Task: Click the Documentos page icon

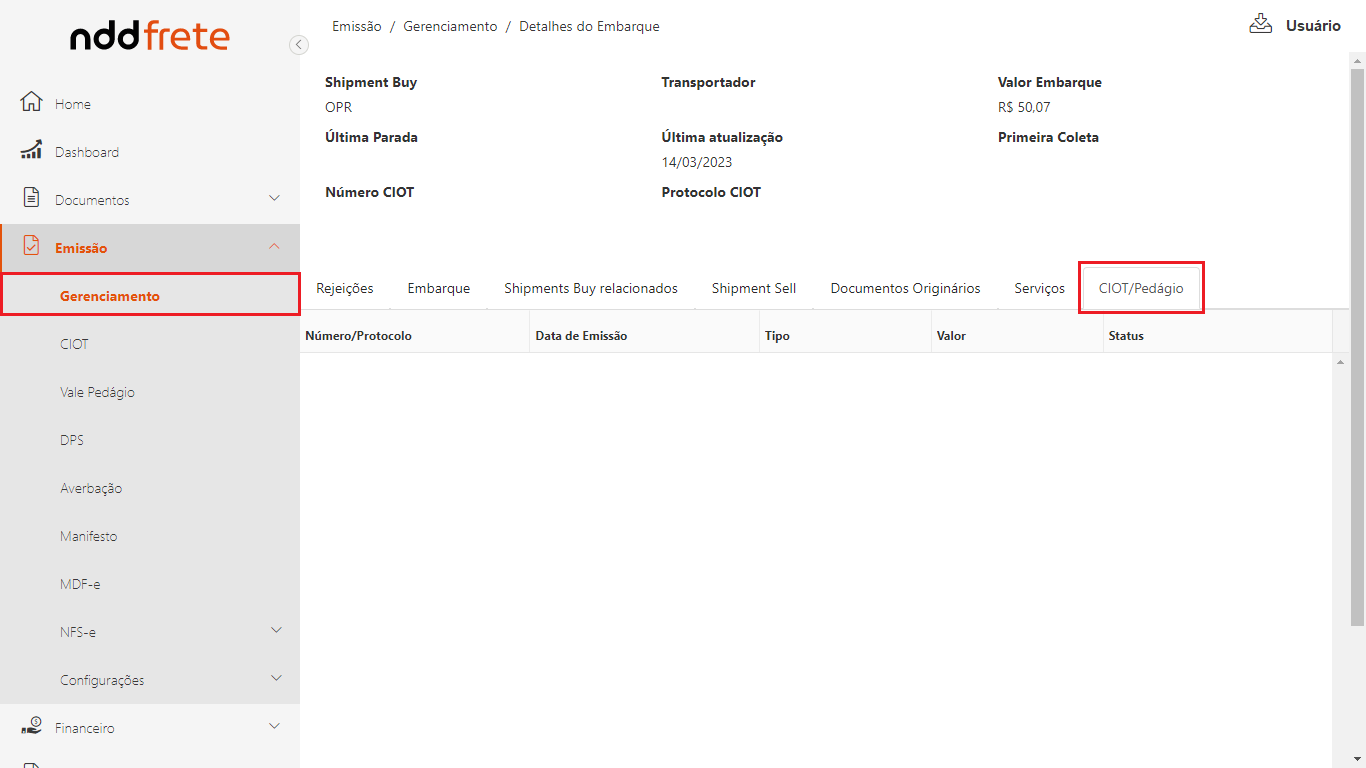Action: pyautogui.click(x=31, y=198)
